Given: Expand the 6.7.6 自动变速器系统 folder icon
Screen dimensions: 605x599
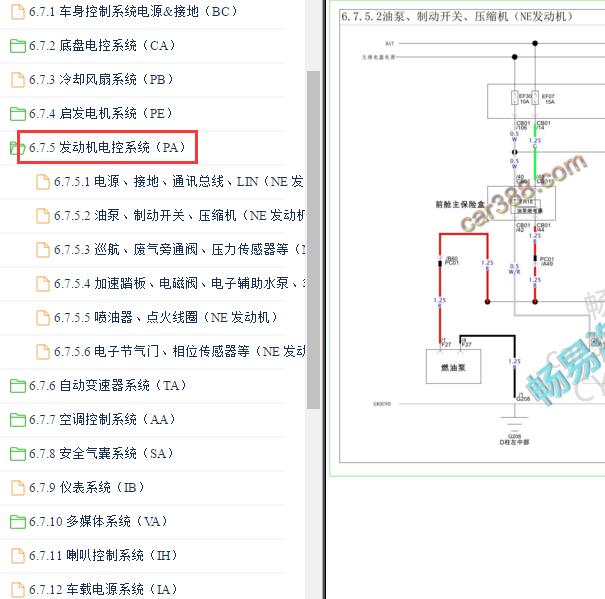Looking at the screenshot, I should click(17, 386).
